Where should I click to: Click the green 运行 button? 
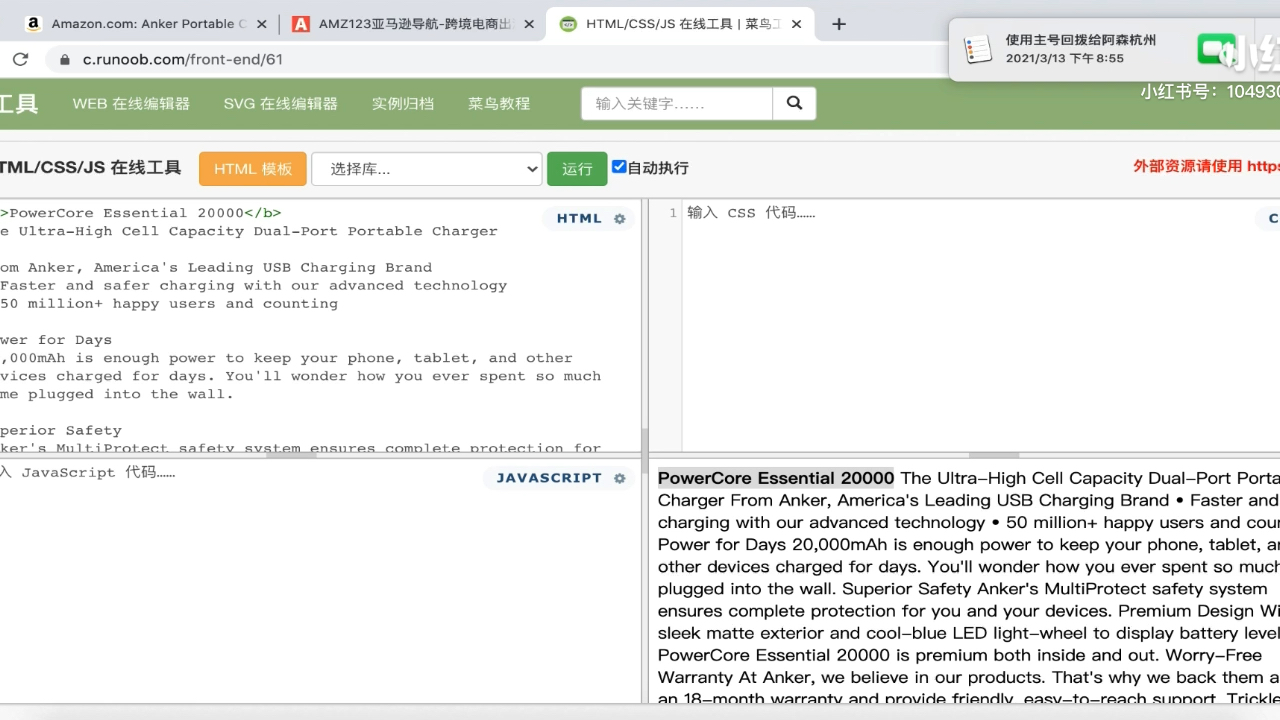point(577,169)
